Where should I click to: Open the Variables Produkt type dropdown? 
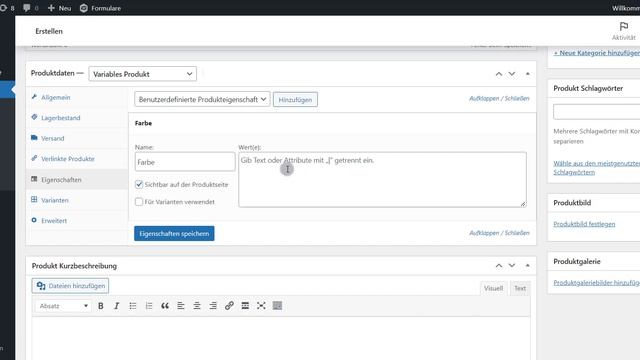point(142,74)
